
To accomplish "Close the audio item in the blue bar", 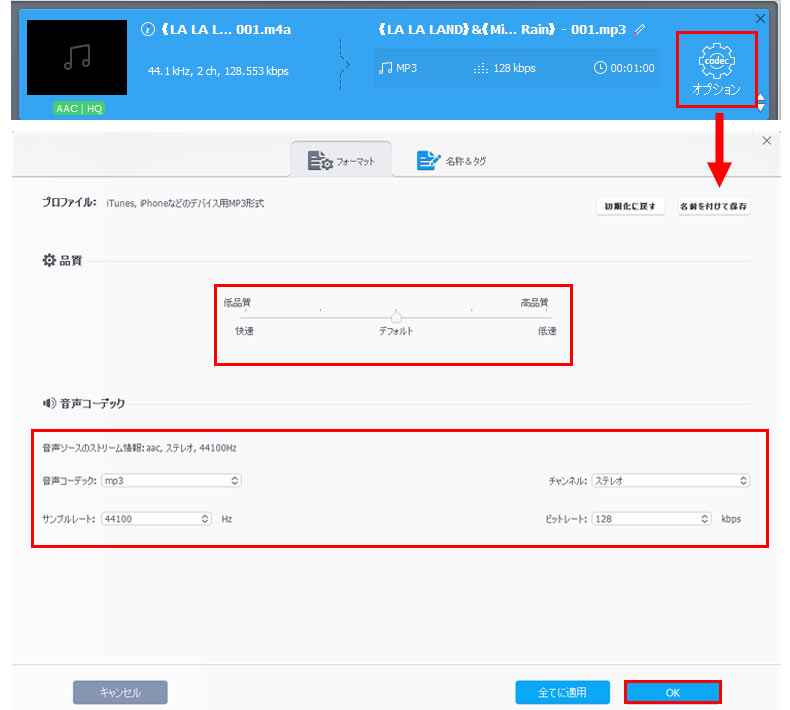I will point(760,19).
